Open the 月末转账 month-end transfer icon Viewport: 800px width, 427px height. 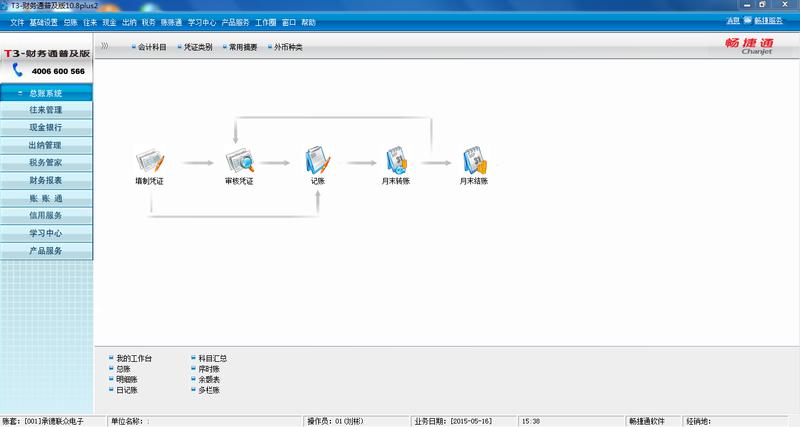pyautogui.click(x=396, y=161)
